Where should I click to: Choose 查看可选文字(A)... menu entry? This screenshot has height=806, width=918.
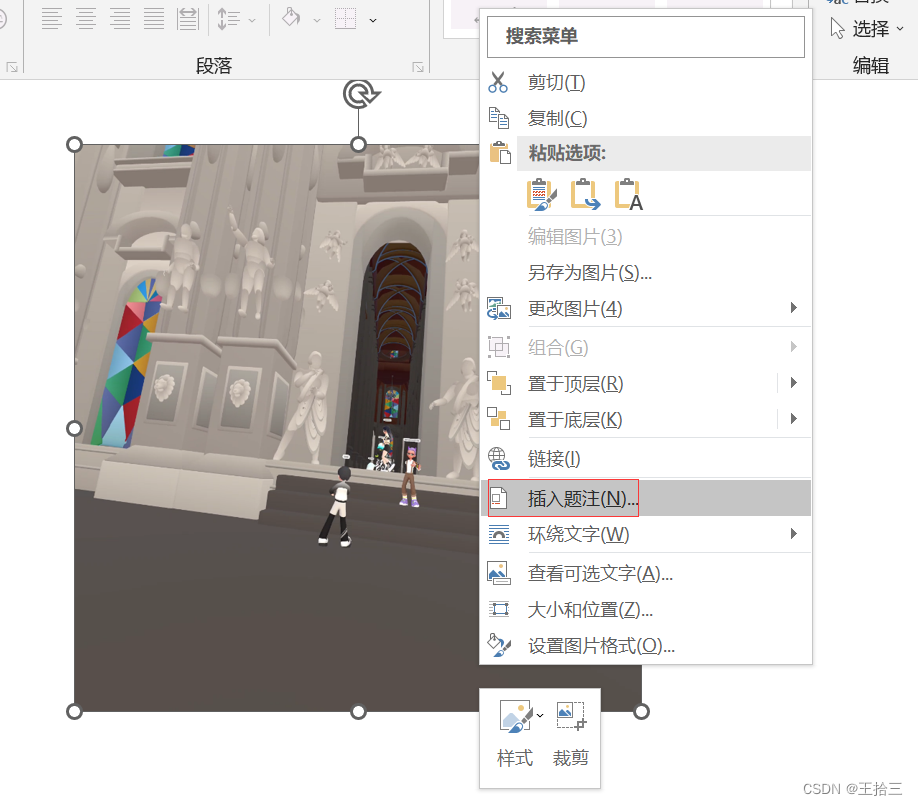pyautogui.click(x=646, y=574)
